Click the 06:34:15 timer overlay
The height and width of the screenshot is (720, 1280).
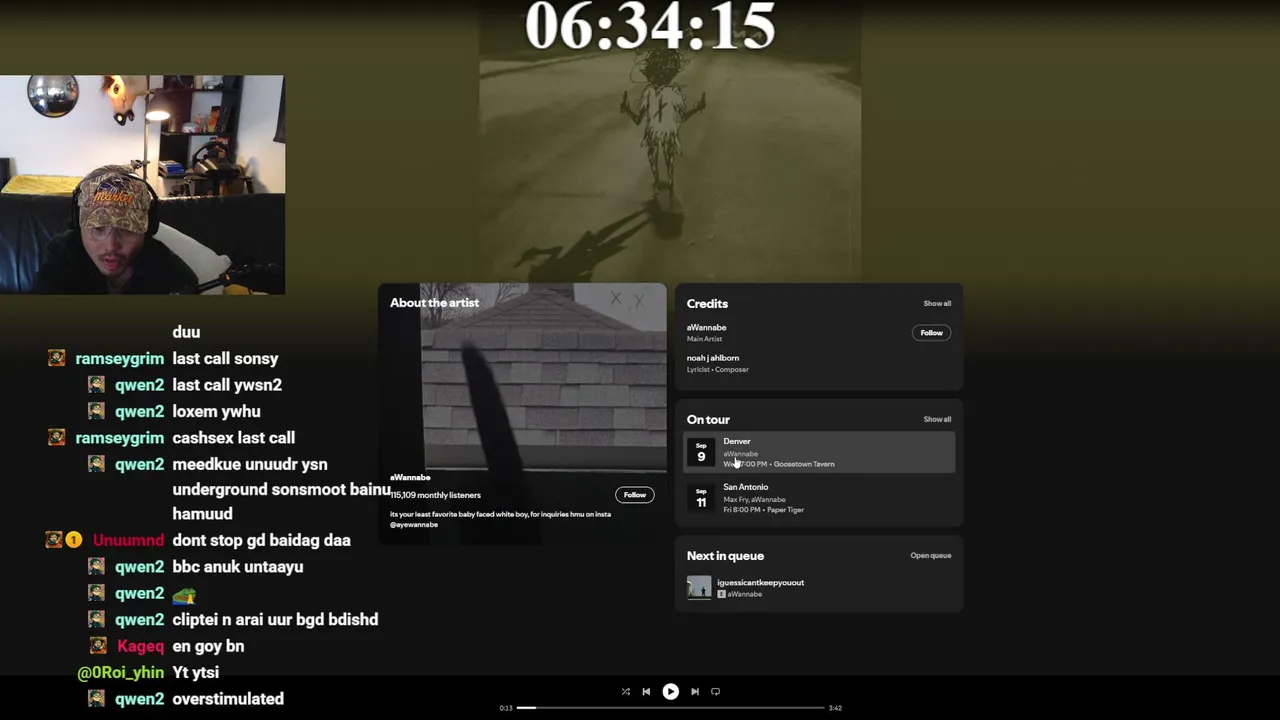coord(651,25)
